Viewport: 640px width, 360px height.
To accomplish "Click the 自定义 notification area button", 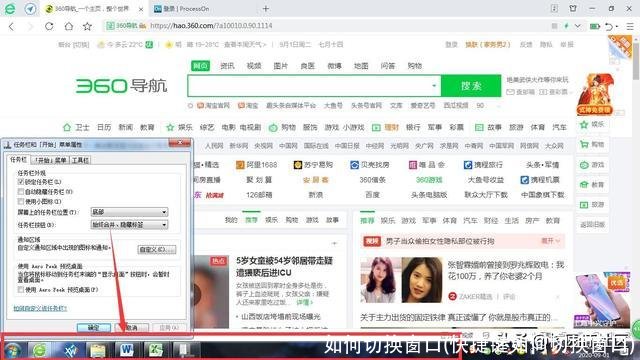I will (x=157, y=249).
